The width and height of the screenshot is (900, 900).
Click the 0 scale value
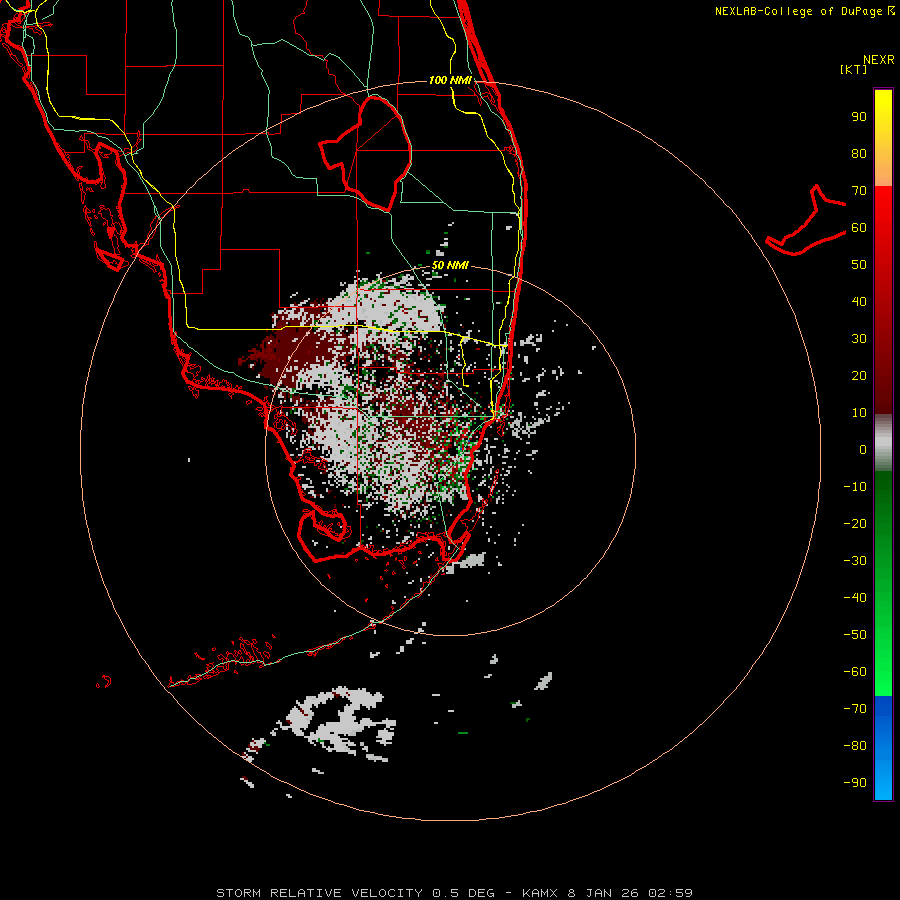[x=863, y=449]
